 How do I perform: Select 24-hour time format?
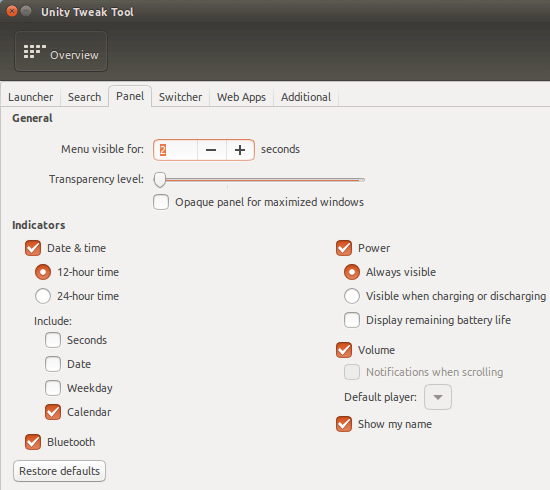pyautogui.click(x=43, y=296)
